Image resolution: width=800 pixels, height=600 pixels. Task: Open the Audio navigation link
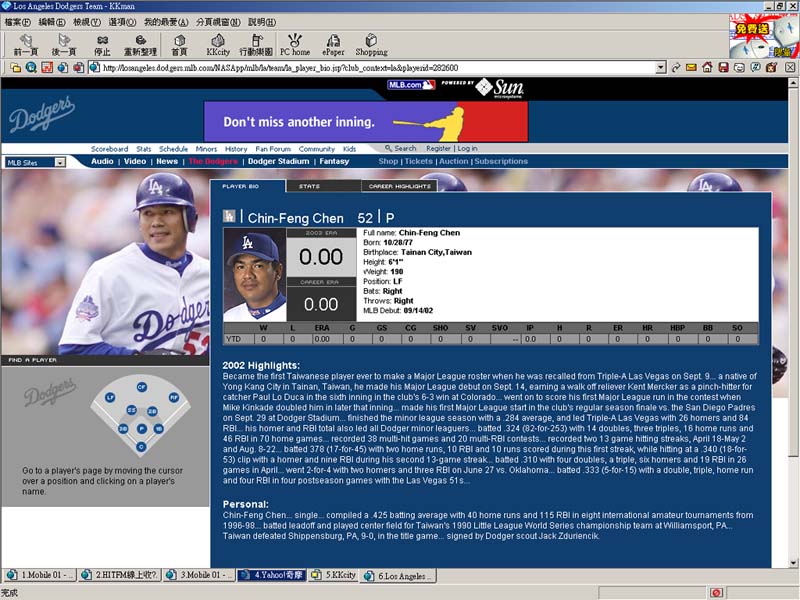pos(102,161)
